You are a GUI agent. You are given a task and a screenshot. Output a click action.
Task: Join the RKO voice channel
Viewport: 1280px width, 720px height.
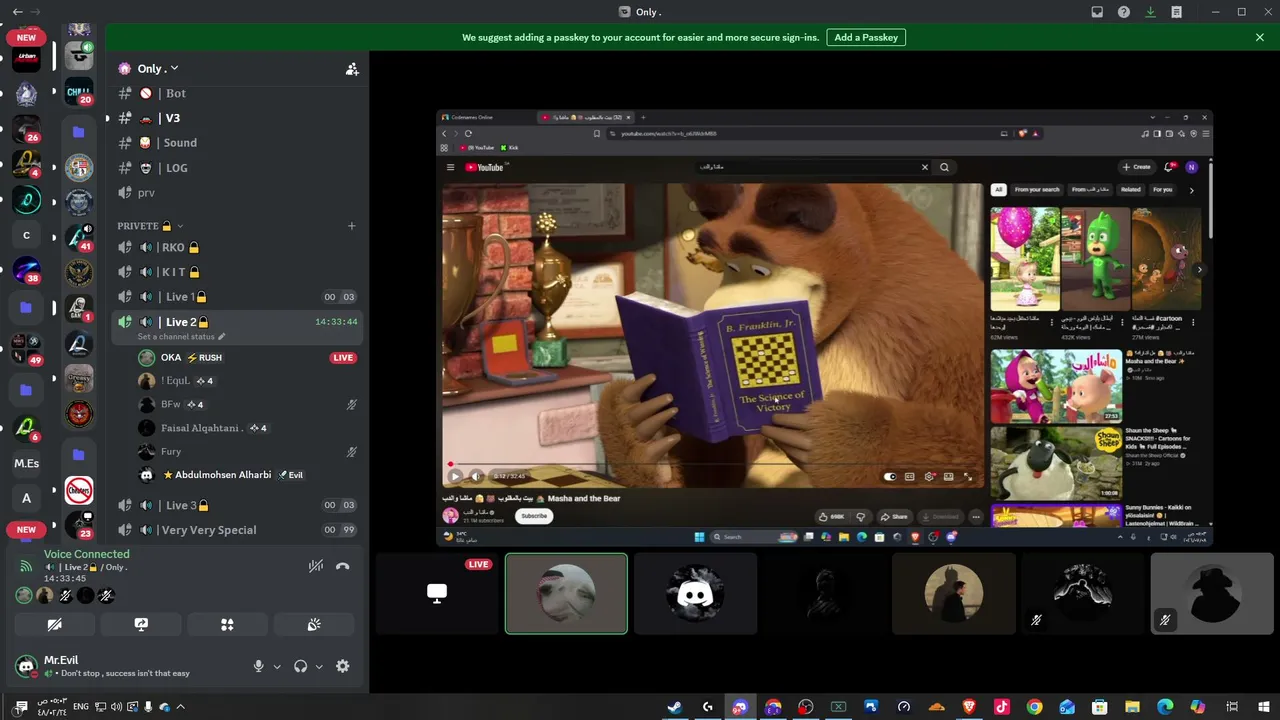(237, 247)
